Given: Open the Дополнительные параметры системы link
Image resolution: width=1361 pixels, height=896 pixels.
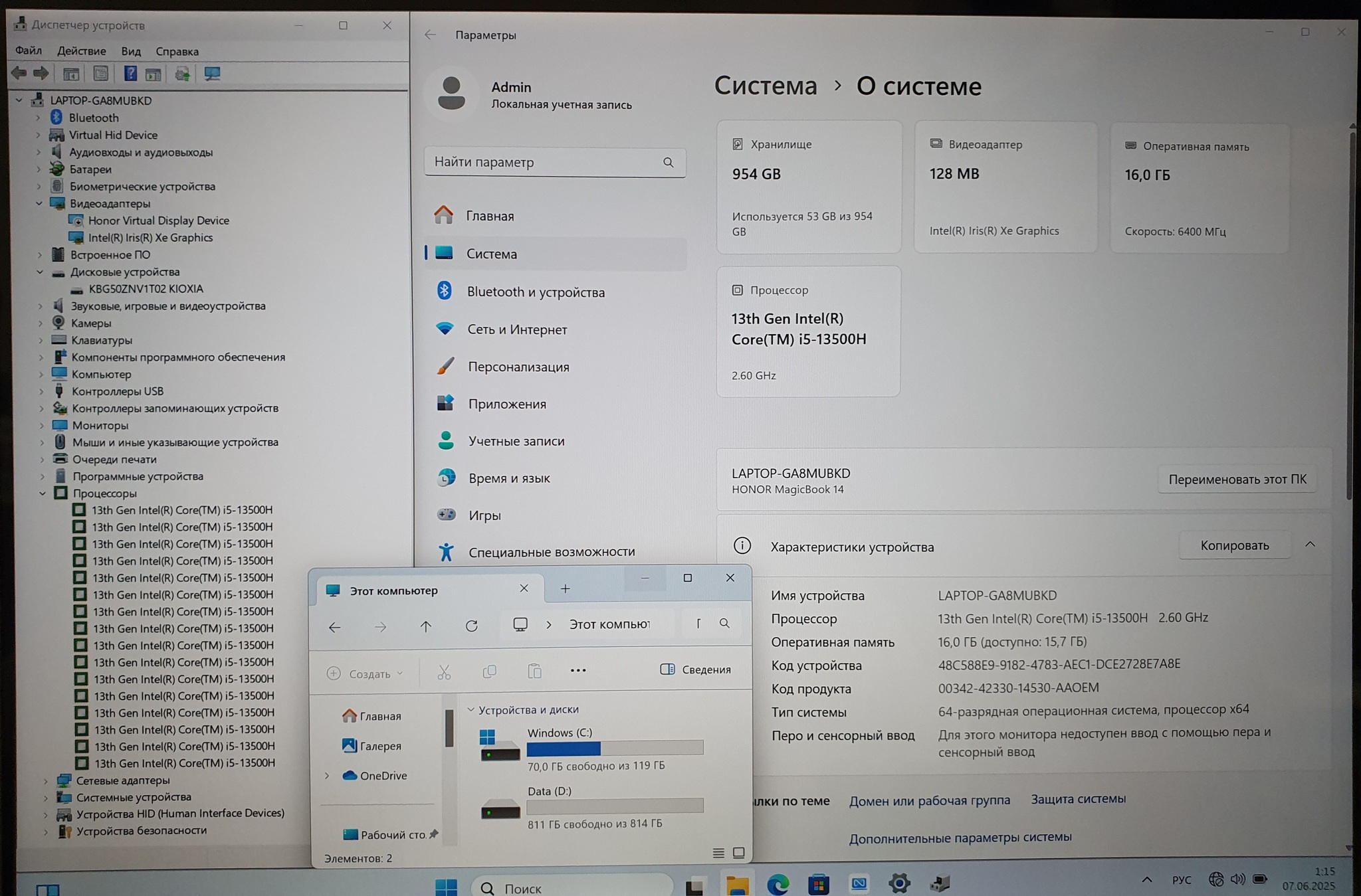Looking at the screenshot, I should pos(960,838).
